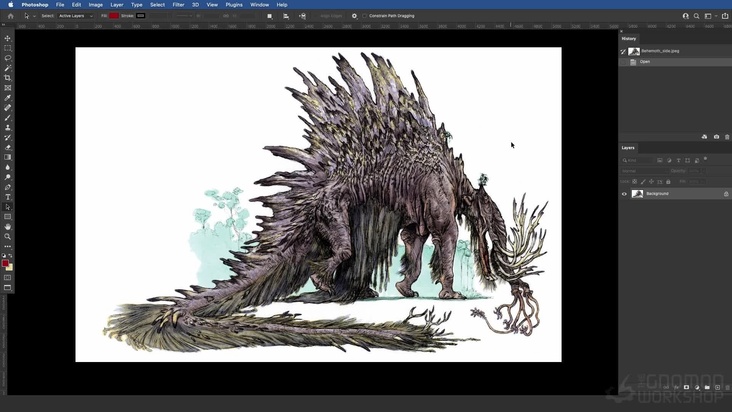
Task: Switch to the History panel tab
Action: click(629, 39)
